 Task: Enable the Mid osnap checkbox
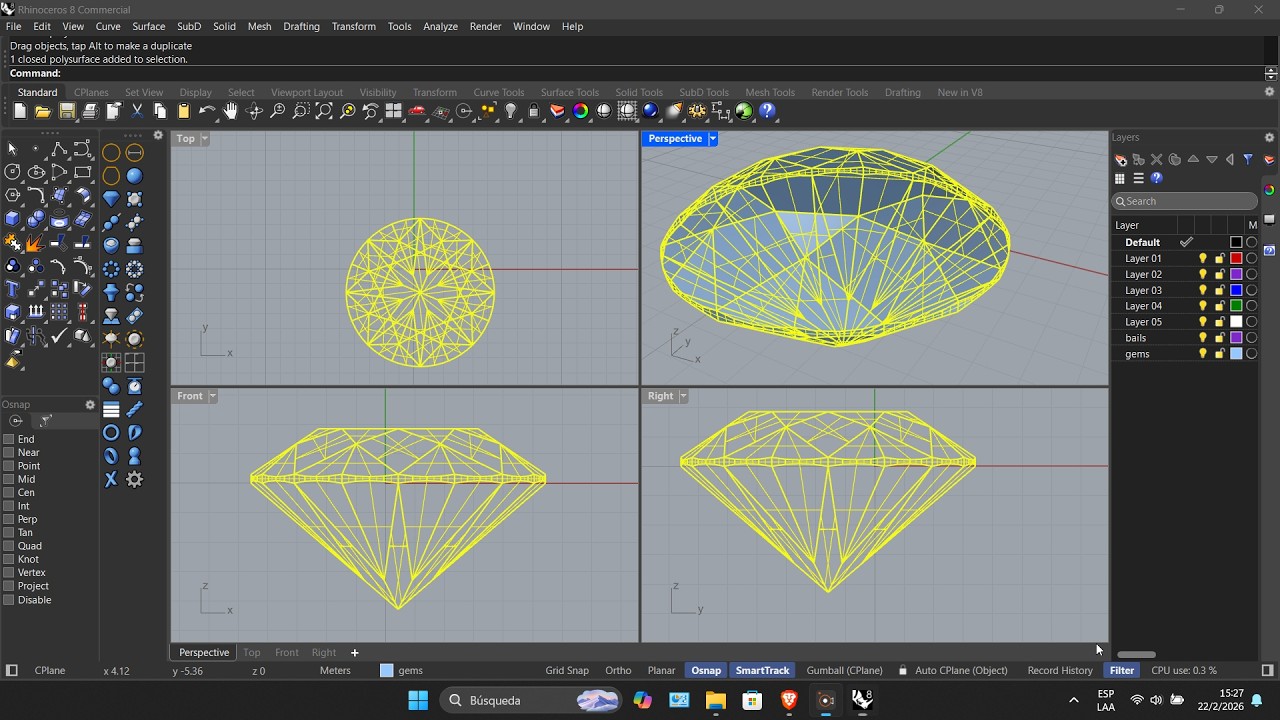click(9, 479)
